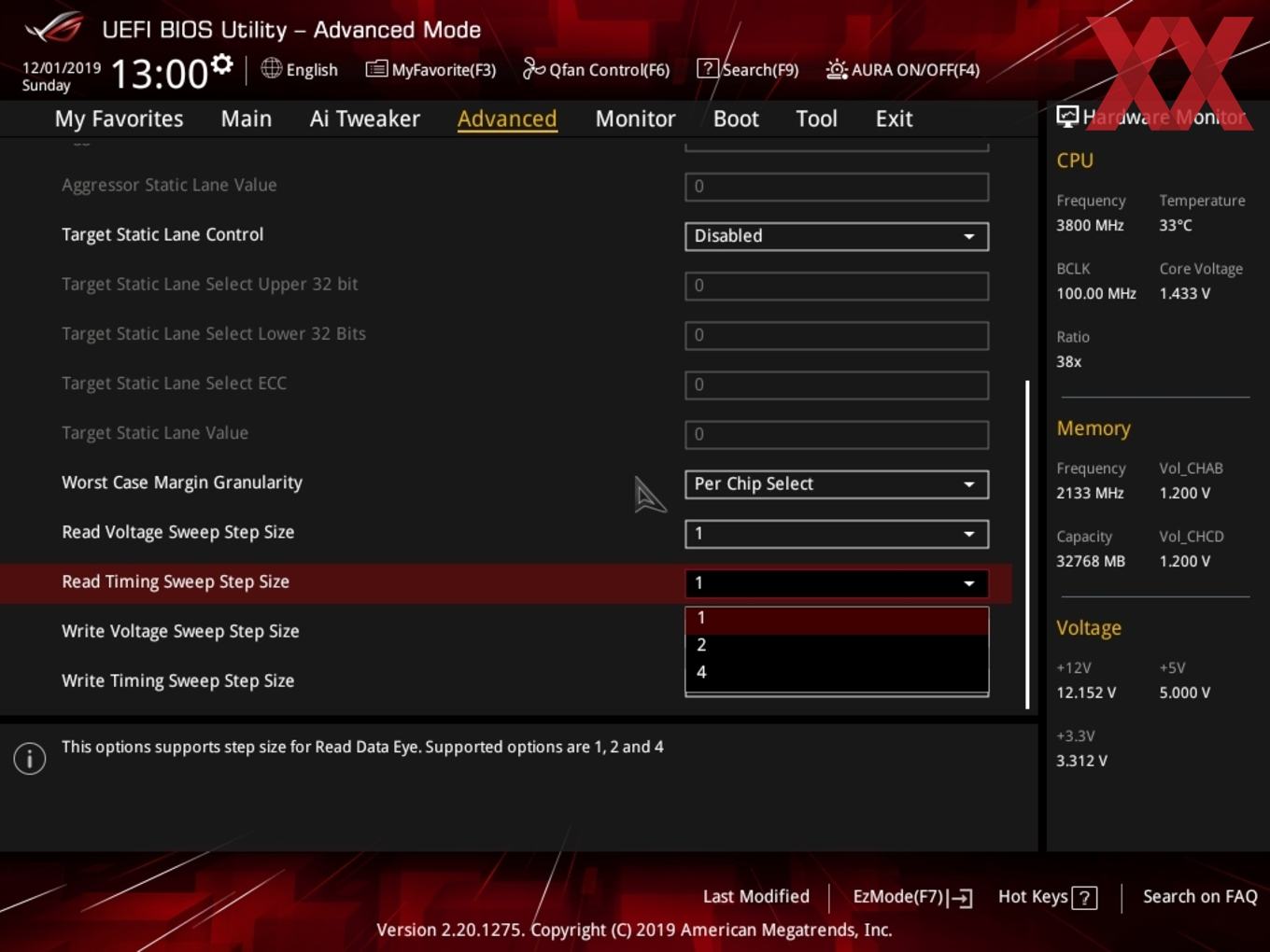Image resolution: width=1270 pixels, height=952 pixels.
Task: Open clock settings gear icon
Action: pyautogui.click(x=221, y=63)
